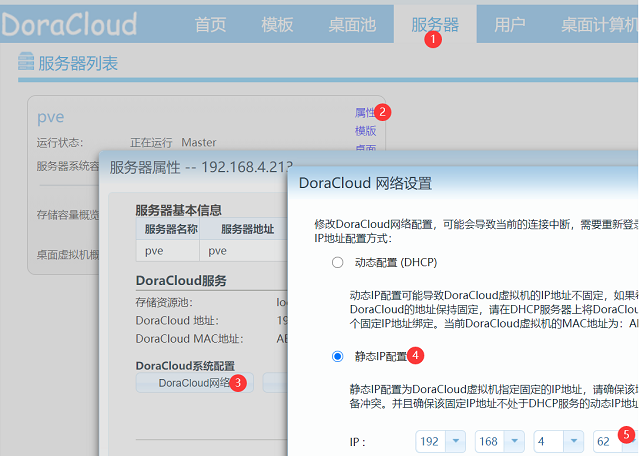The height and width of the screenshot is (456, 640).
Task: Open the 桌面池 tab
Action: coord(352,25)
